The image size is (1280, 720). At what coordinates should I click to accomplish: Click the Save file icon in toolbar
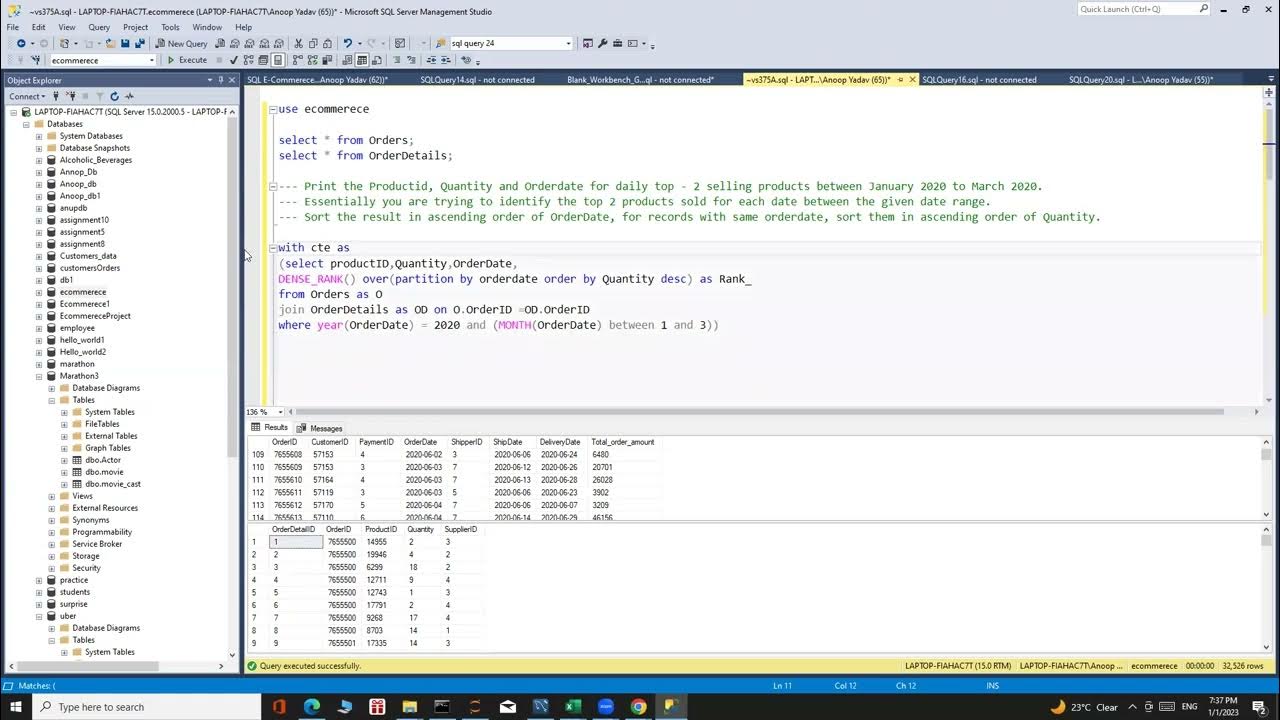click(x=125, y=44)
